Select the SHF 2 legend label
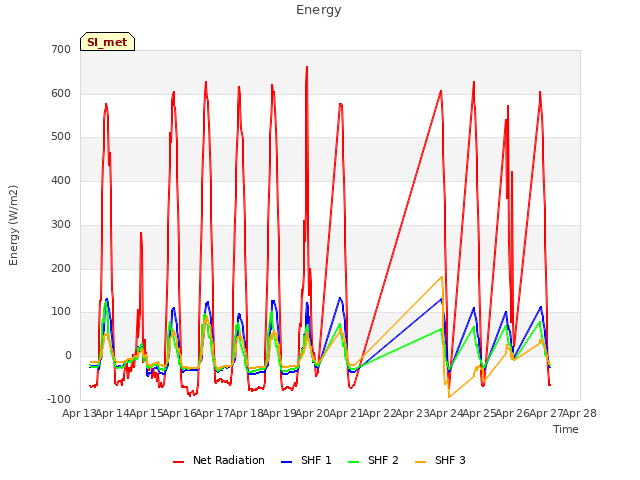 pos(383,460)
